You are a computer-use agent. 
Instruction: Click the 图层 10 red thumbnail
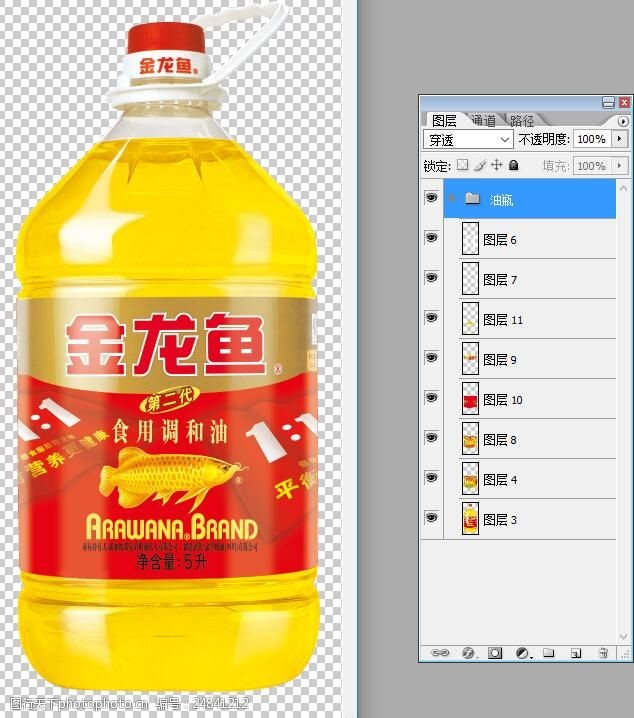(470, 398)
